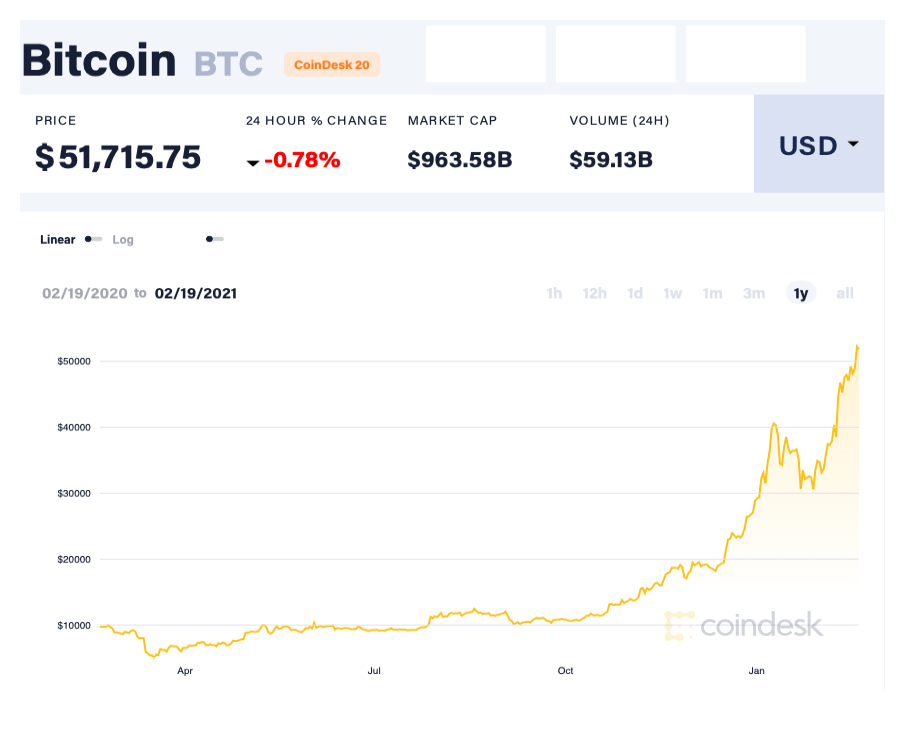Select the 1m timeframe

[x=712, y=293]
